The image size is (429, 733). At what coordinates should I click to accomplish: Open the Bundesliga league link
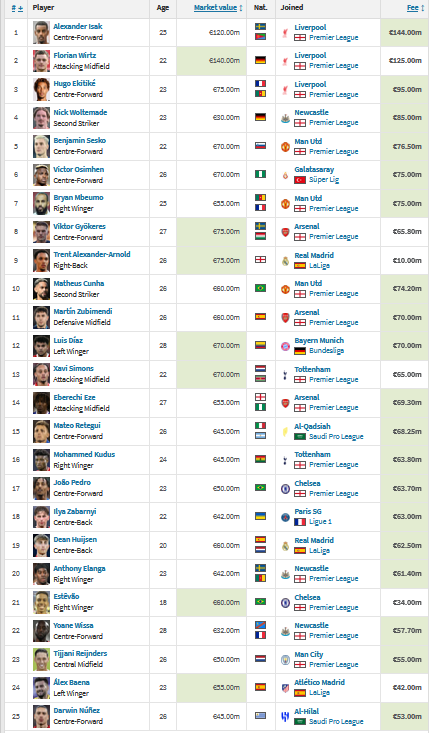tap(326, 351)
